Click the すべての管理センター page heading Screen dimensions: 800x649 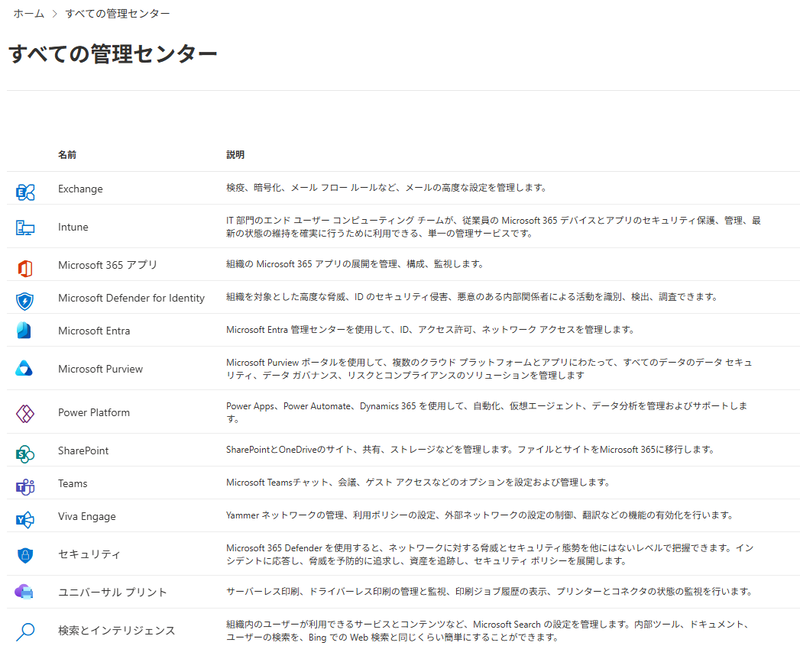tap(113, 54)
